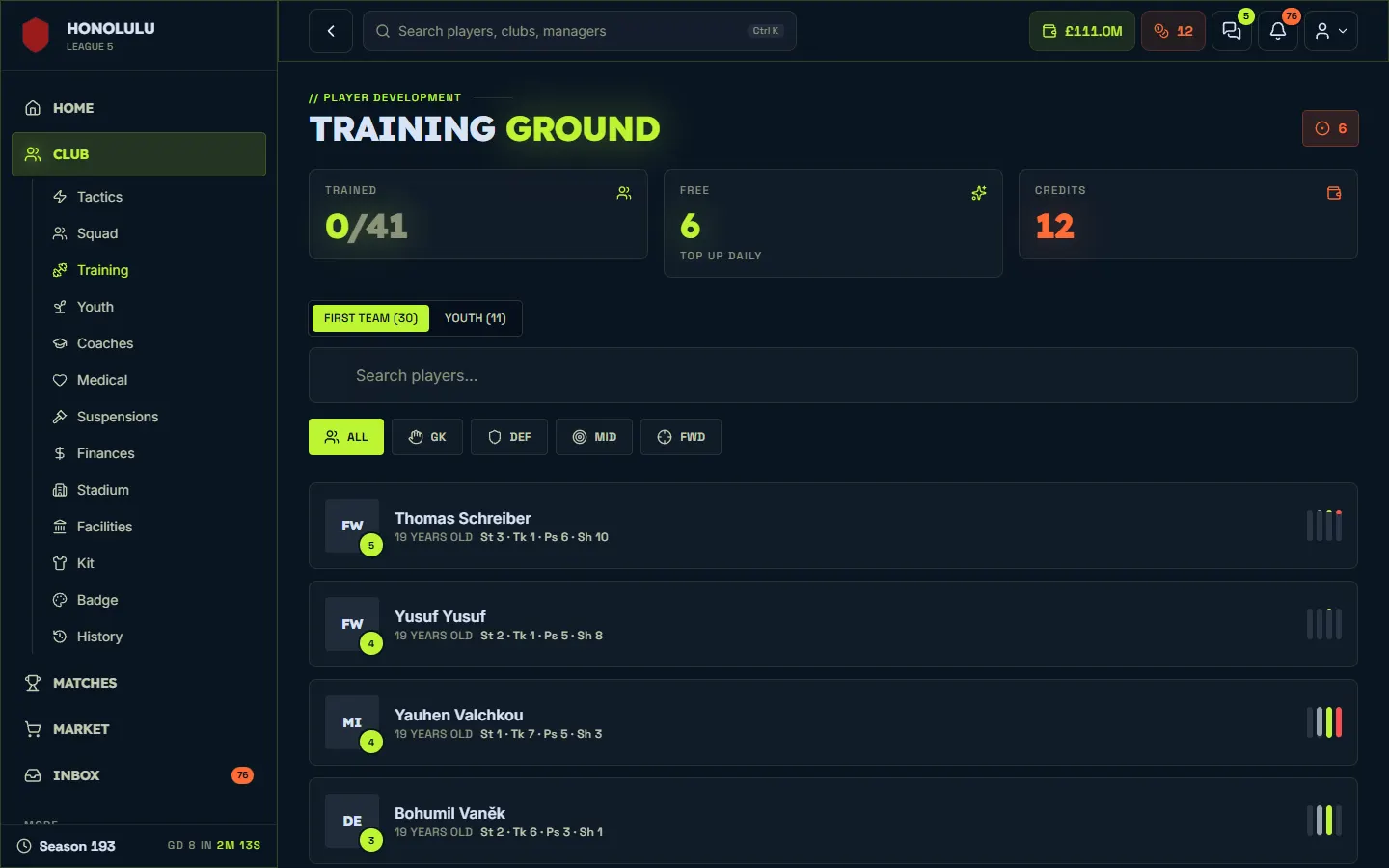Click Yauhen Valchkou's attribute bars
The width and height of the screenshot is (1389, 868).
coord(1324,722)
